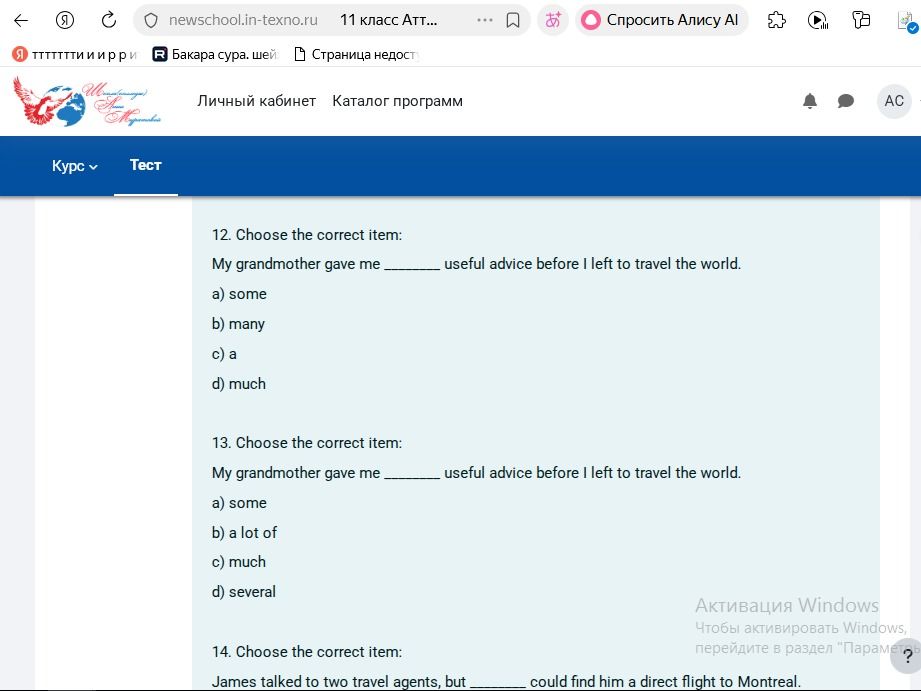Click the browser back arrow
921x691 pixels.
(x=21, y=21)
